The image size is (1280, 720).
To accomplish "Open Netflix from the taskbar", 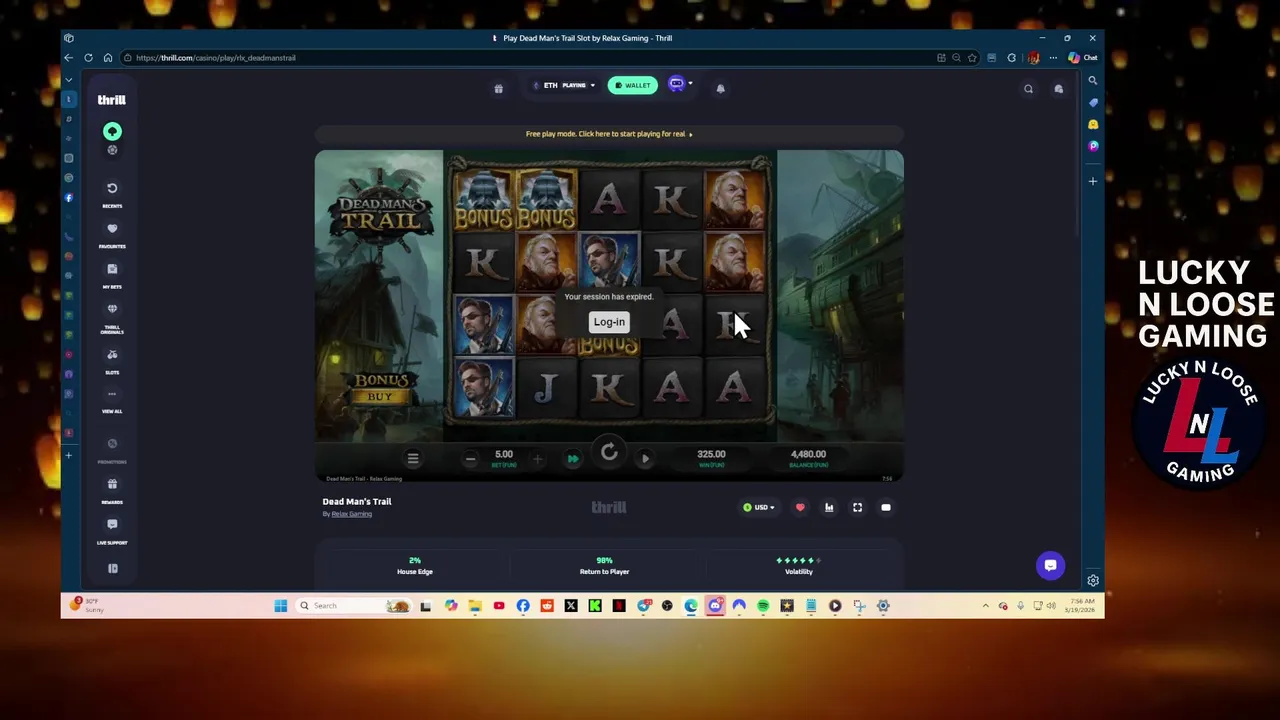I will [x=619, y=605].
